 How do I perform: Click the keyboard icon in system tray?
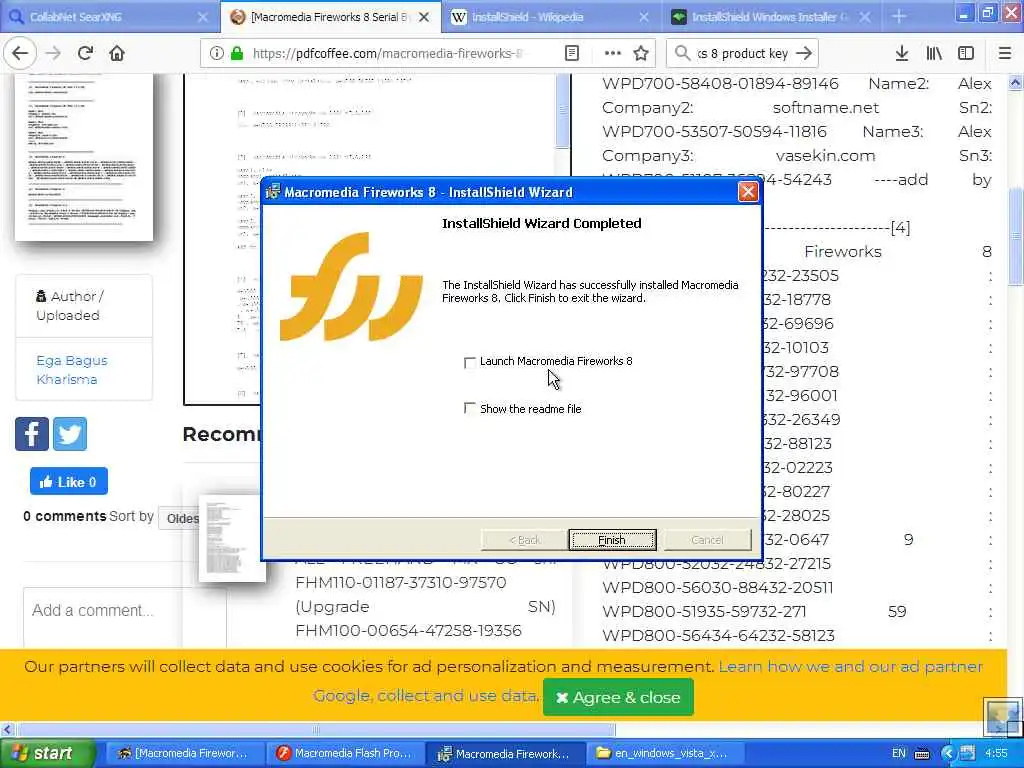point(922,754)
